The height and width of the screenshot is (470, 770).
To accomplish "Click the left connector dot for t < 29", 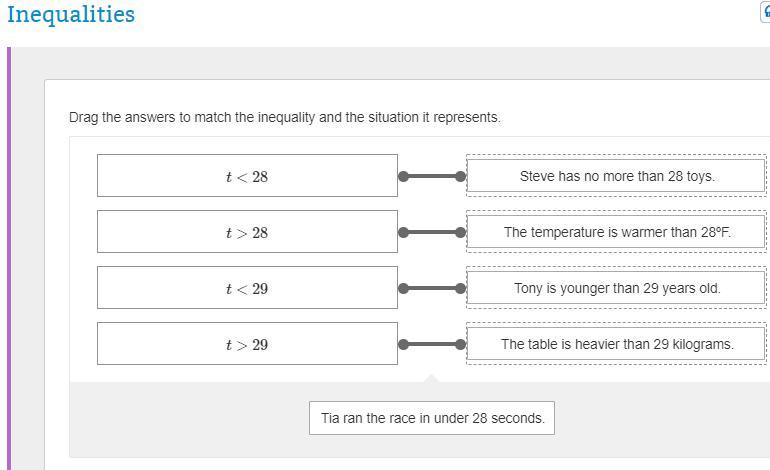I will 403,289.
